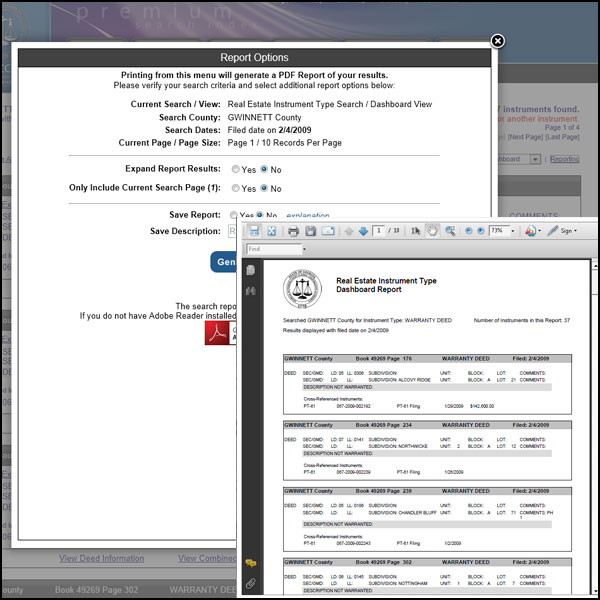This screenshot has height=600, width=600.
Task: Choose Yes for Only Include Current Search Page
Action: [235, 188]
